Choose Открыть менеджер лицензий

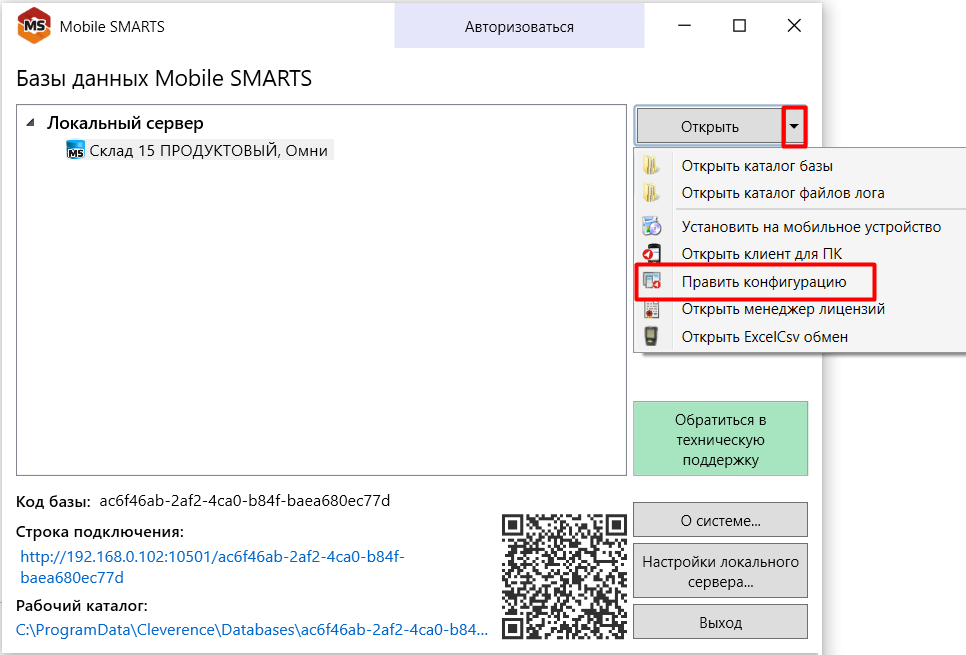782,309
